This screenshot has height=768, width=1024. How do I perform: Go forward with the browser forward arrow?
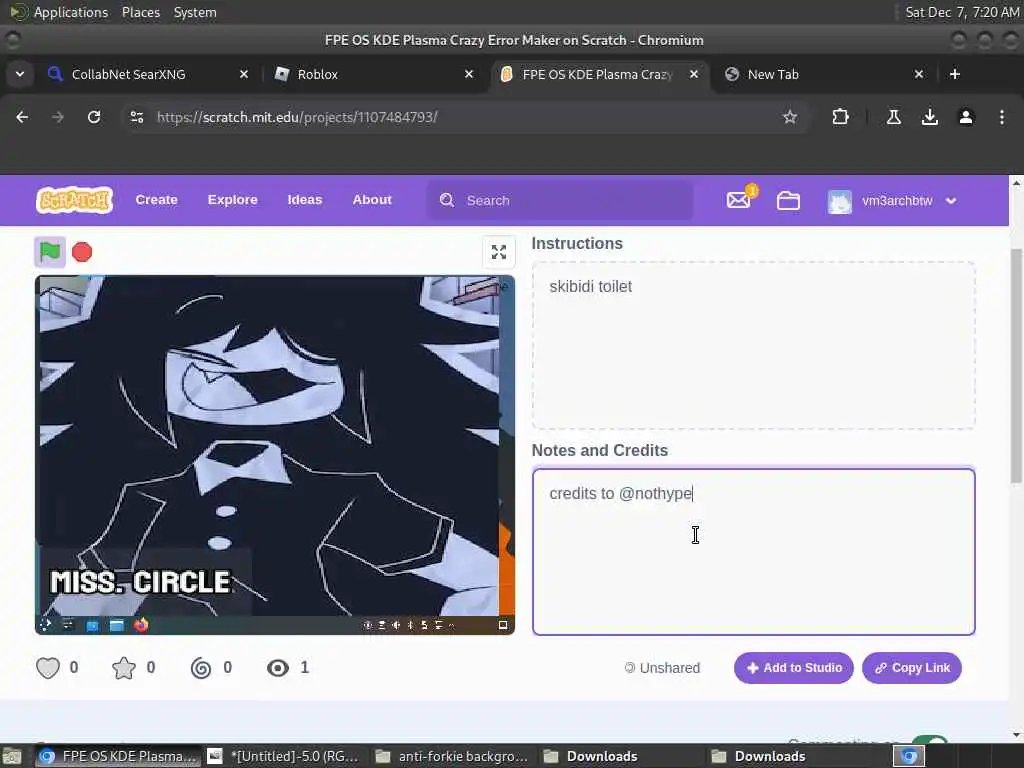coord(58,118)
